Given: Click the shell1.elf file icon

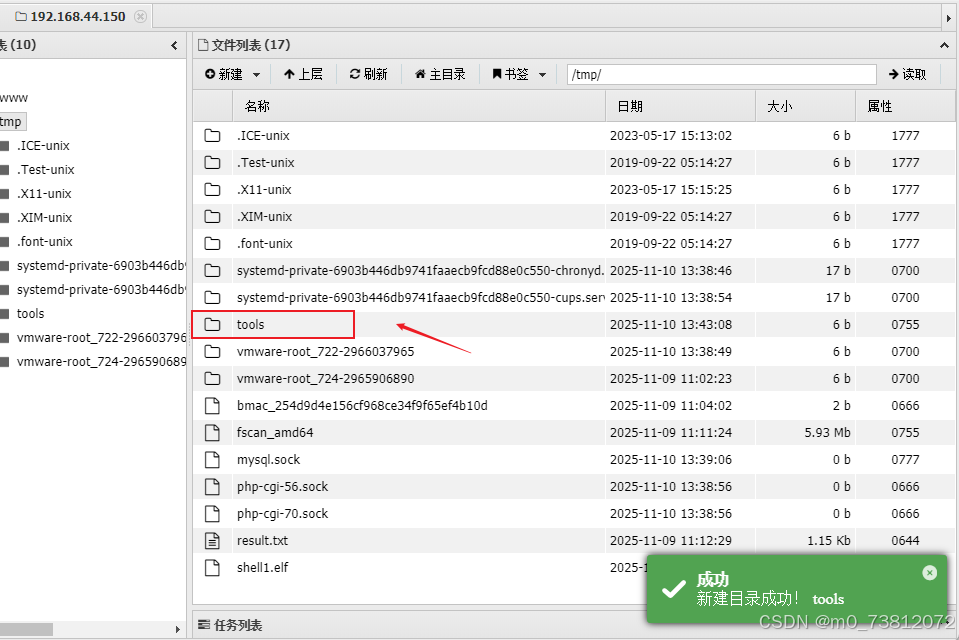Looking at the screenshot, I should 212,567.
